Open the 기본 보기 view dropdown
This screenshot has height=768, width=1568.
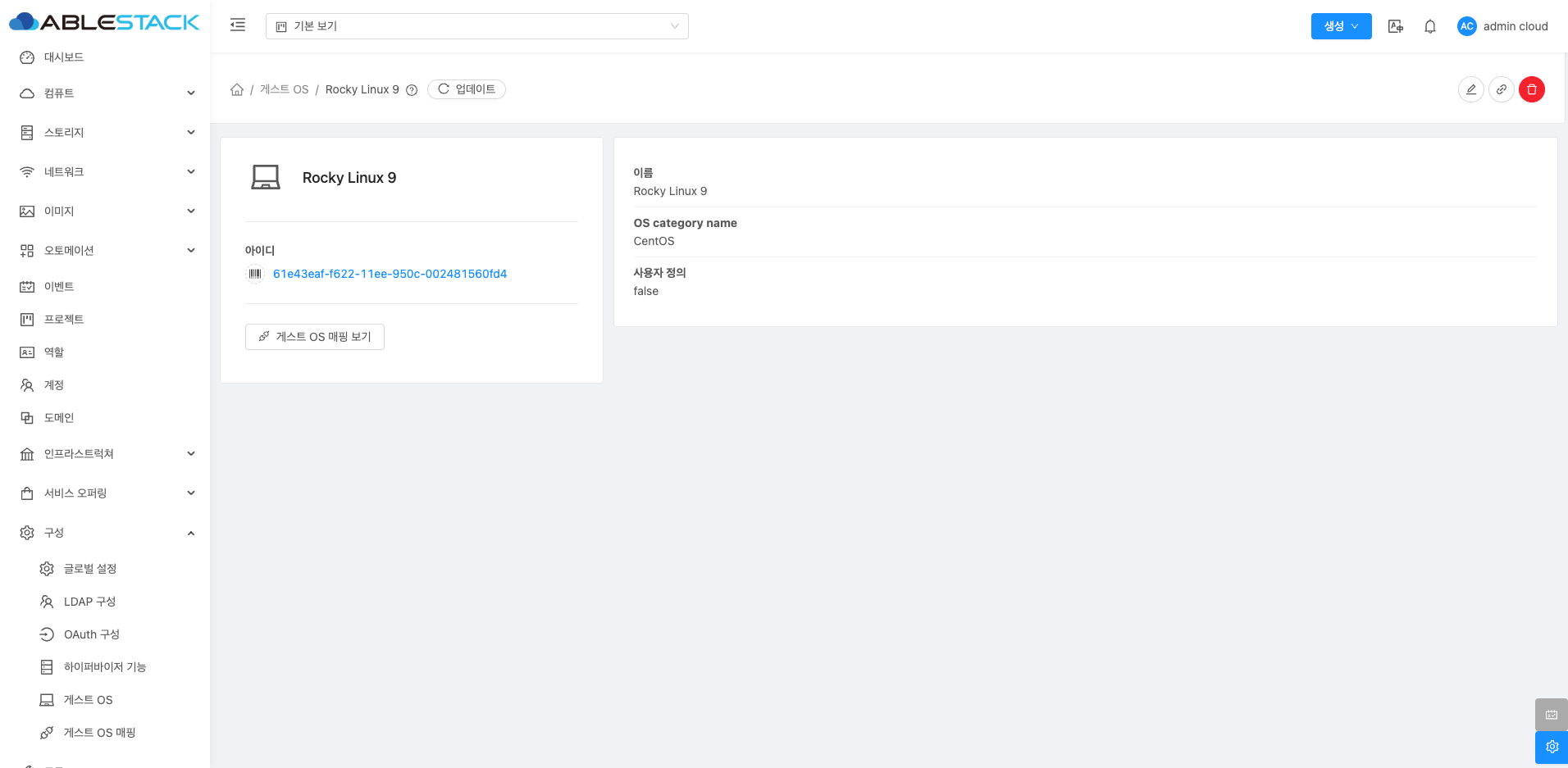(476, 26)
